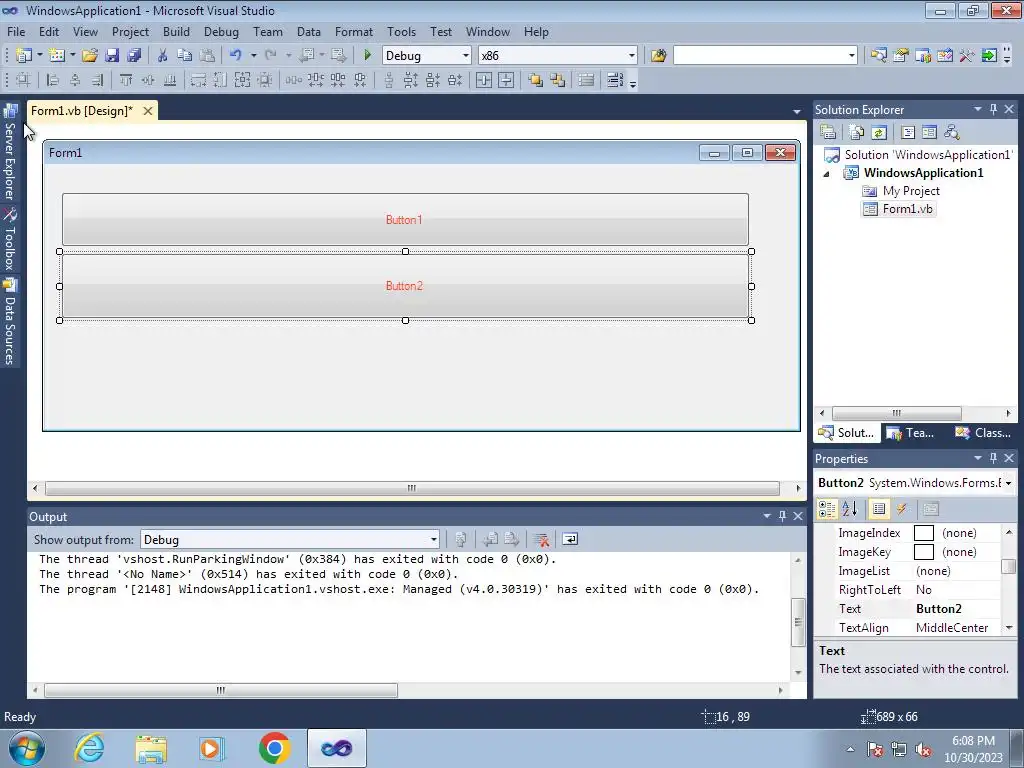This screenshot has height=768, width=1024.
Task: Save the current file via floppy icon
Action: [112, 56]
